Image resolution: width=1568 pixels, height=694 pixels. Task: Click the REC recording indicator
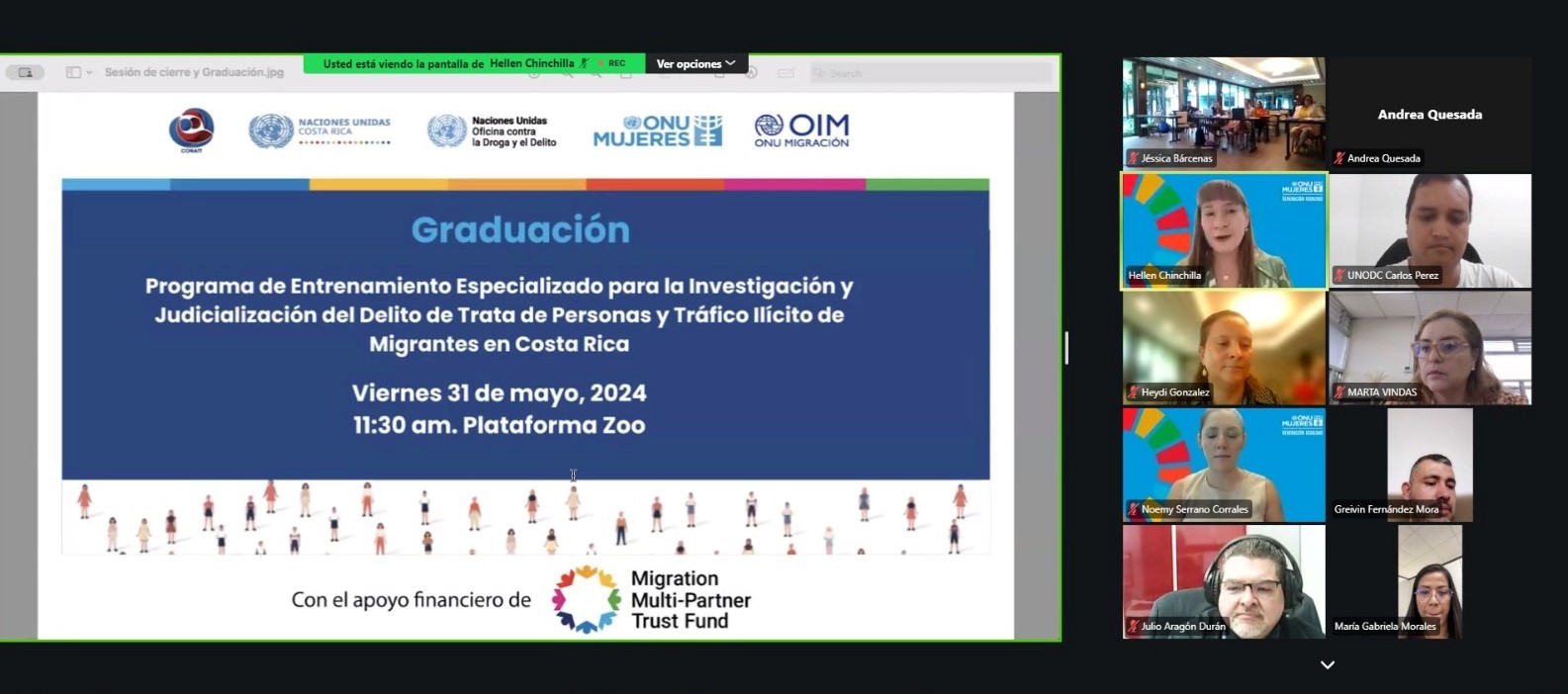(x=612, y=63)
